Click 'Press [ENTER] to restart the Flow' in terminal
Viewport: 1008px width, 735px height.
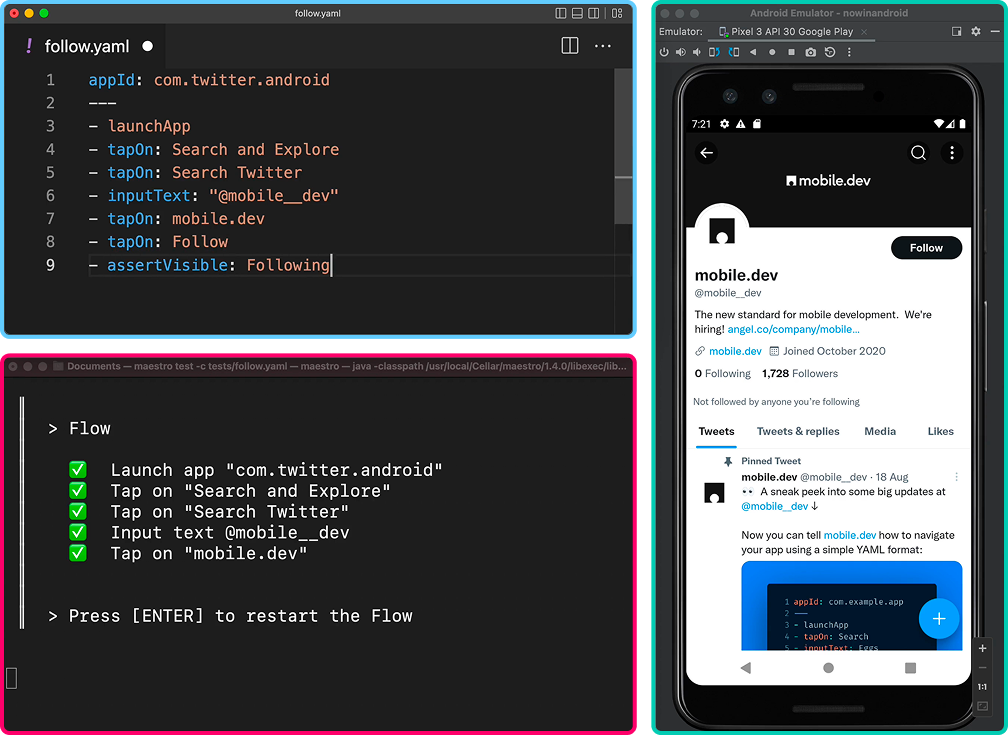240,615
